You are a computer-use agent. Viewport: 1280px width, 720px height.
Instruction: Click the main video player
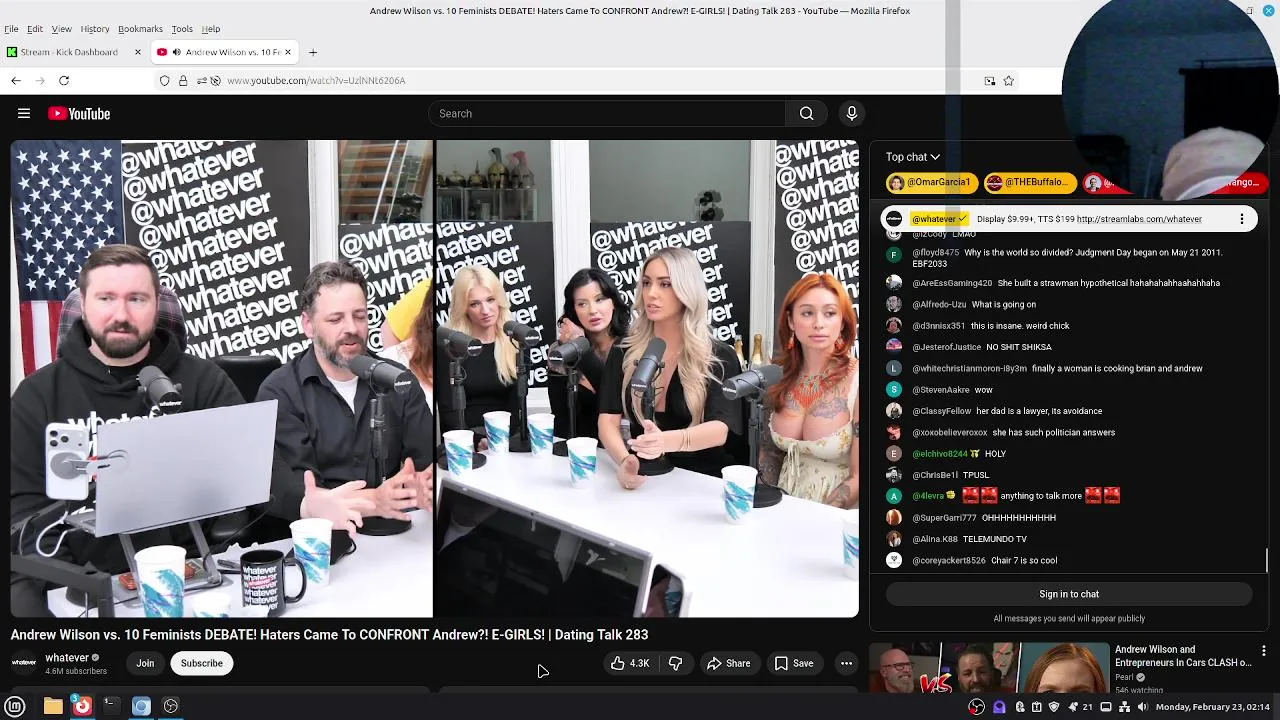coord(435,379)
